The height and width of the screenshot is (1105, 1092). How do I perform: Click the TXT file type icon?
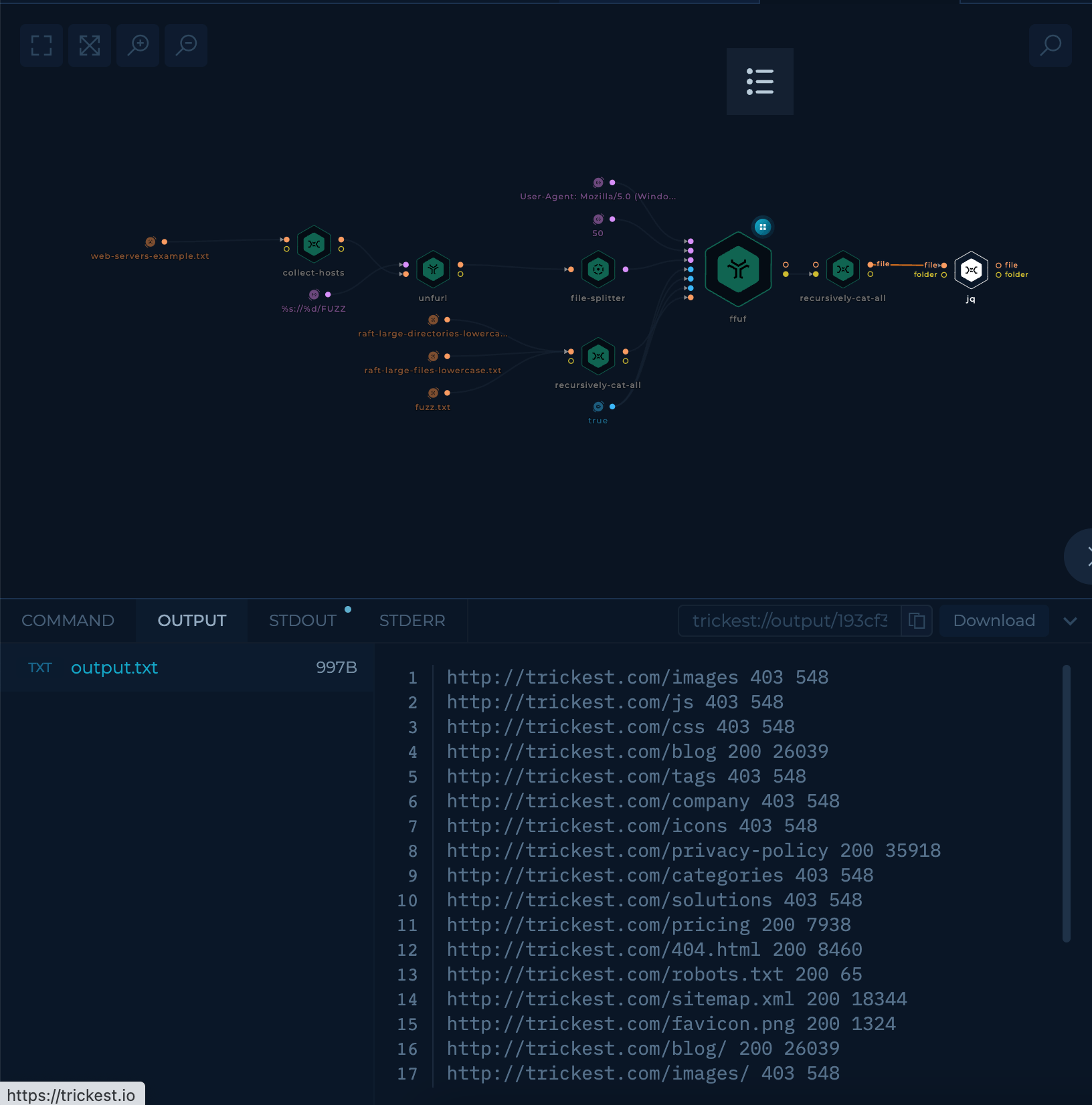[x=40, y=668]
